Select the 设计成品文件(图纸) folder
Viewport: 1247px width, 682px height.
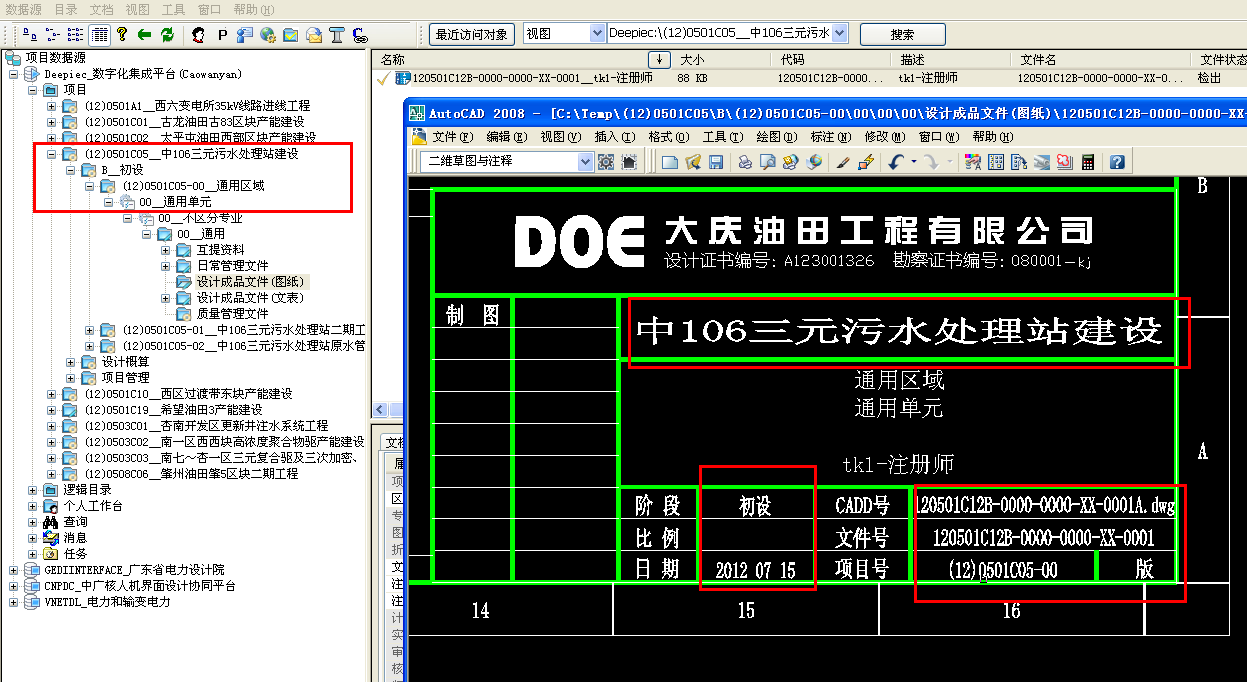tap(250, 282)
